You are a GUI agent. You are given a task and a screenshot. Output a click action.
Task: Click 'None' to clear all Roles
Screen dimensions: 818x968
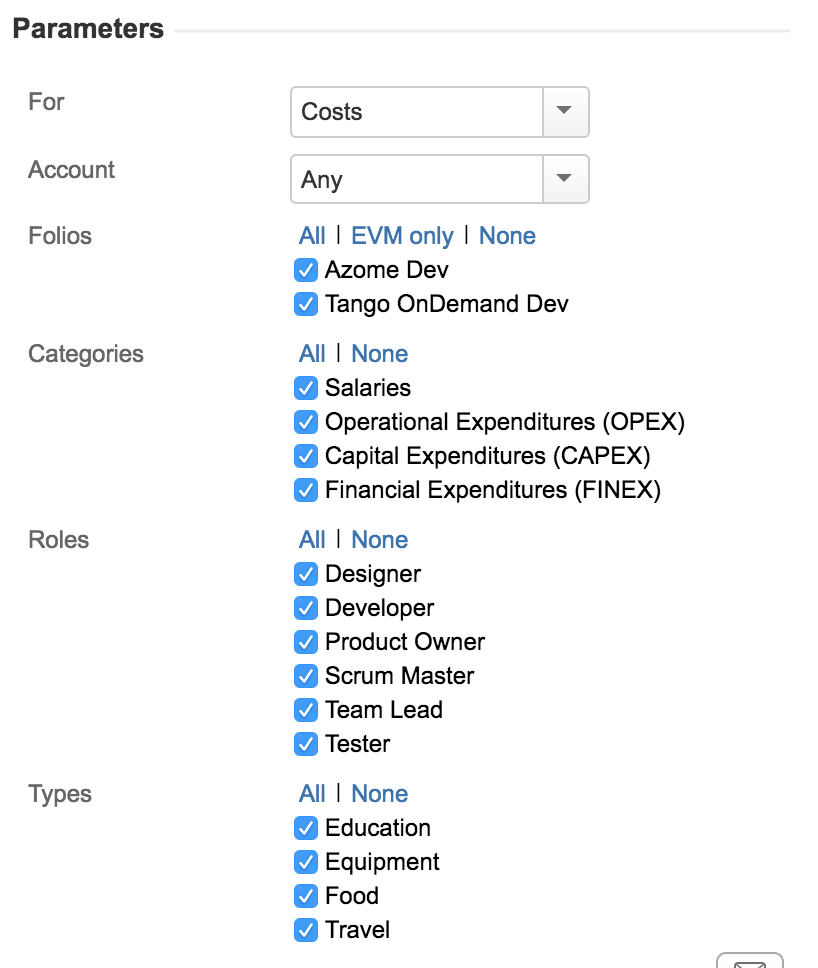coord(380,540)
